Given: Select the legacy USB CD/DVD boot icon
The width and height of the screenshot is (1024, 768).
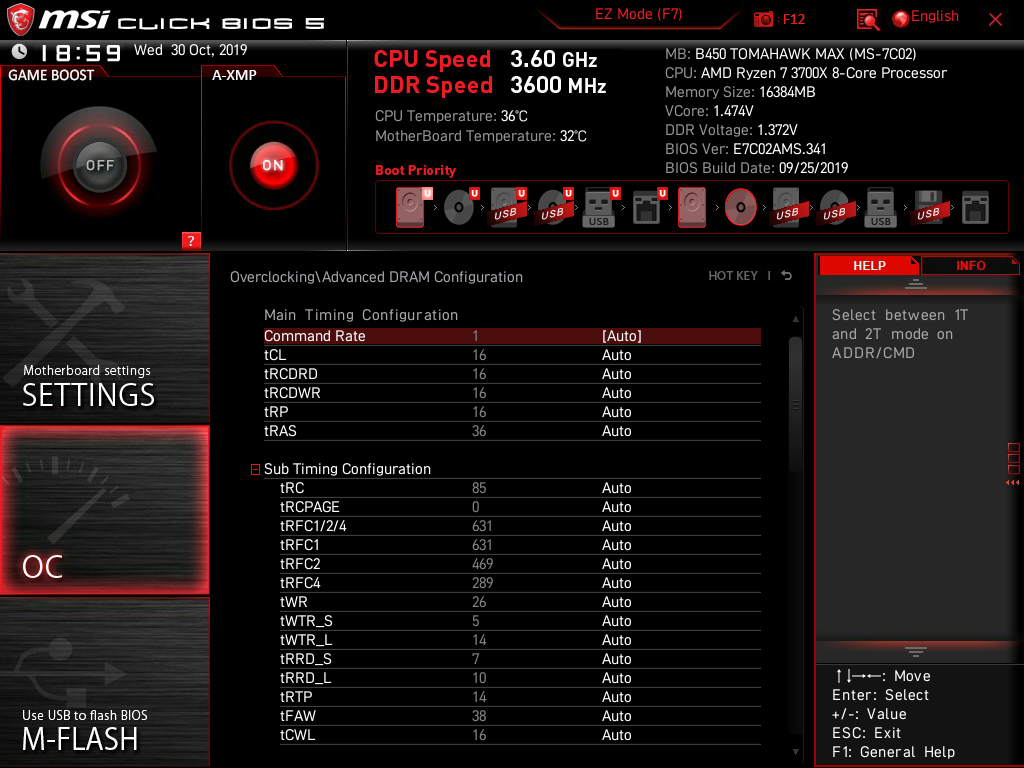Looking at the screenshot, I should tap(835, 207).
